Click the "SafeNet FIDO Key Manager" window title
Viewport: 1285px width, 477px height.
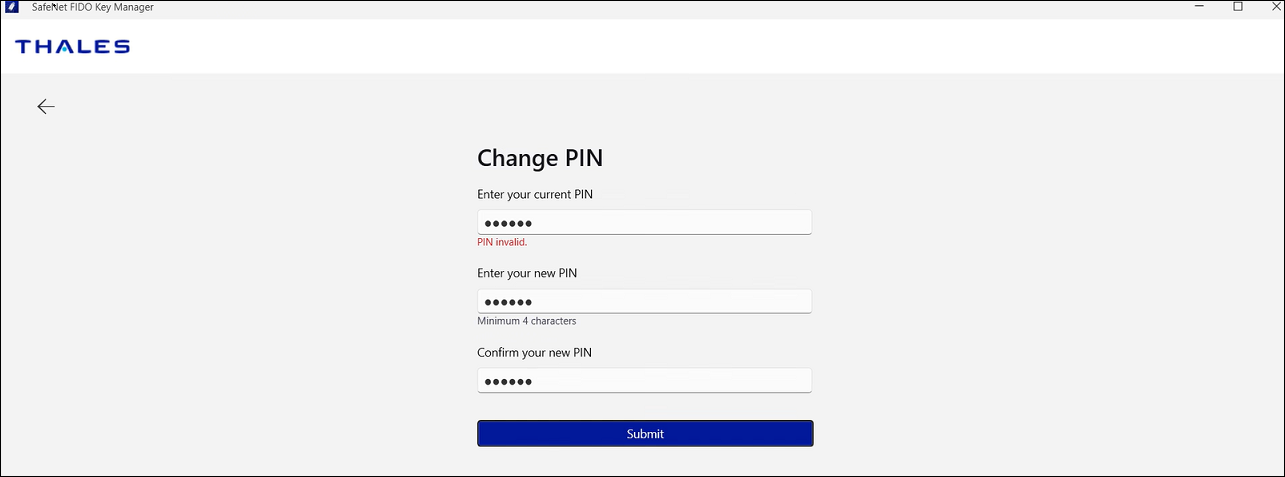click(93, 7)
